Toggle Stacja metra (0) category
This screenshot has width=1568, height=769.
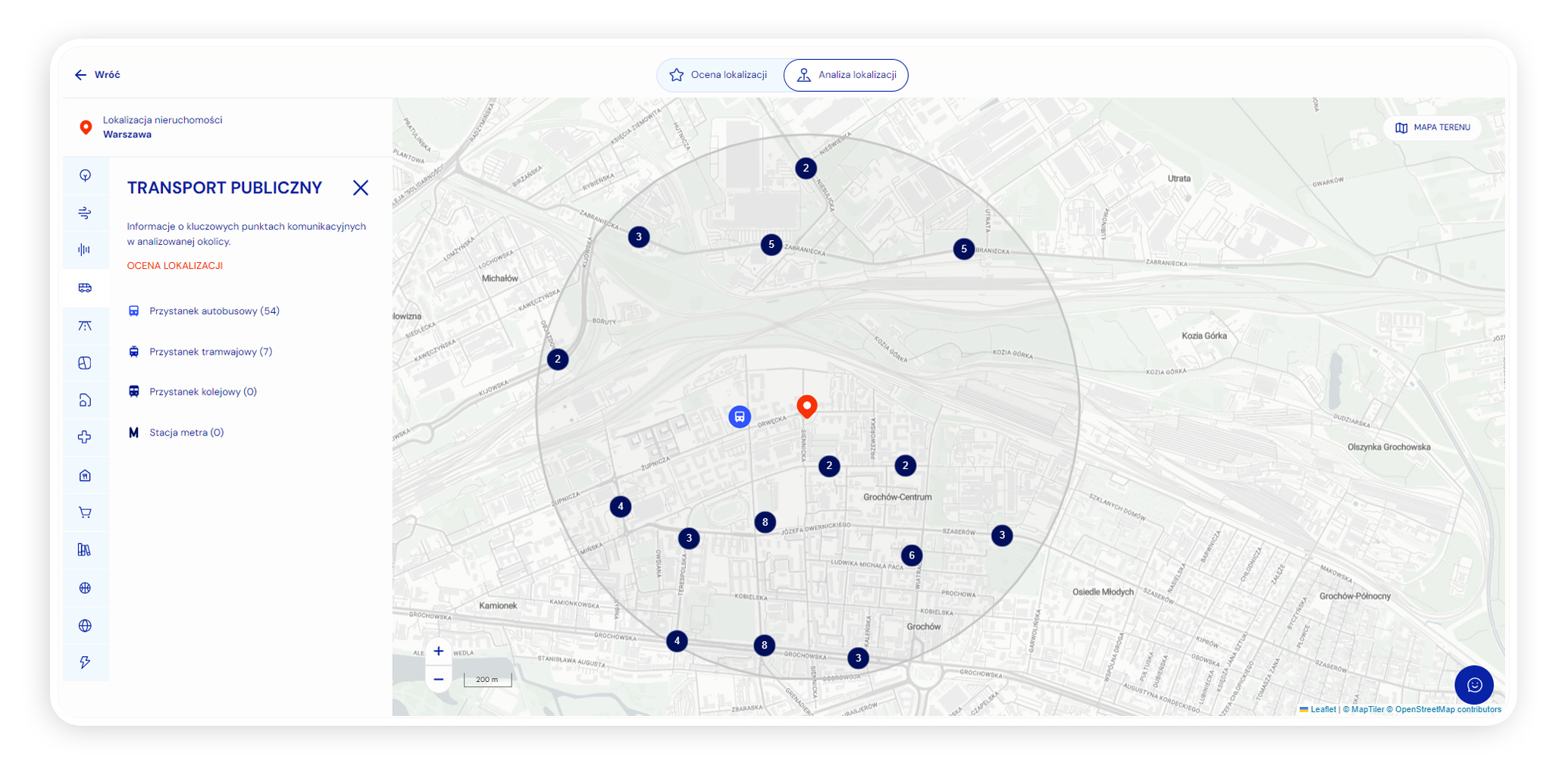click(186, 433)
